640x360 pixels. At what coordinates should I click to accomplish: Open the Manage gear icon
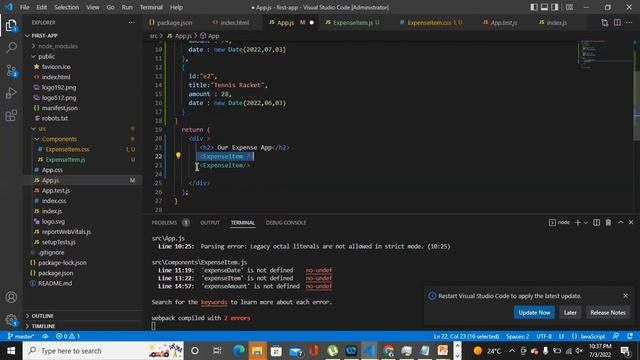tap(11, 320)
